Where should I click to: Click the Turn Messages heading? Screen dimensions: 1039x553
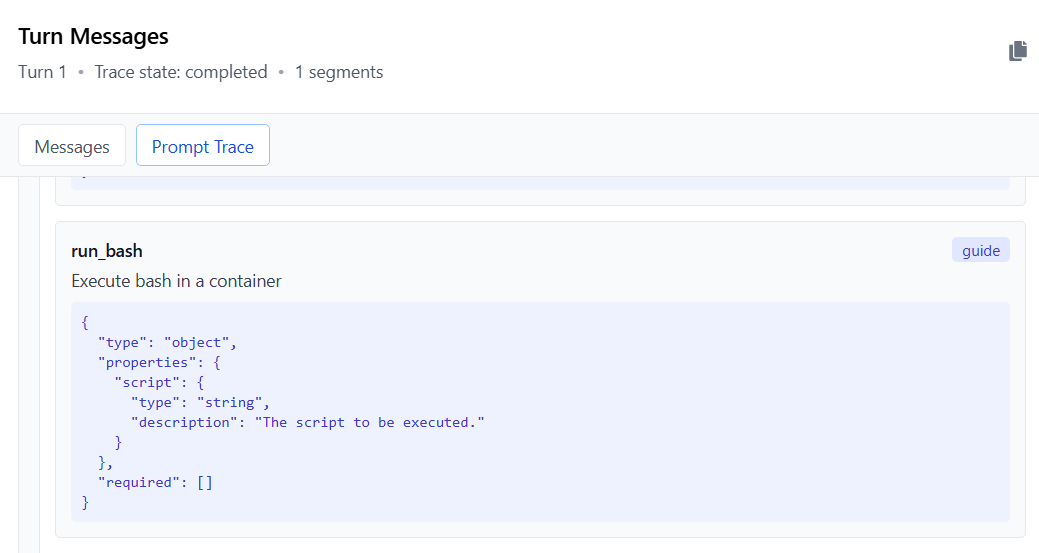tap(93, 36)
